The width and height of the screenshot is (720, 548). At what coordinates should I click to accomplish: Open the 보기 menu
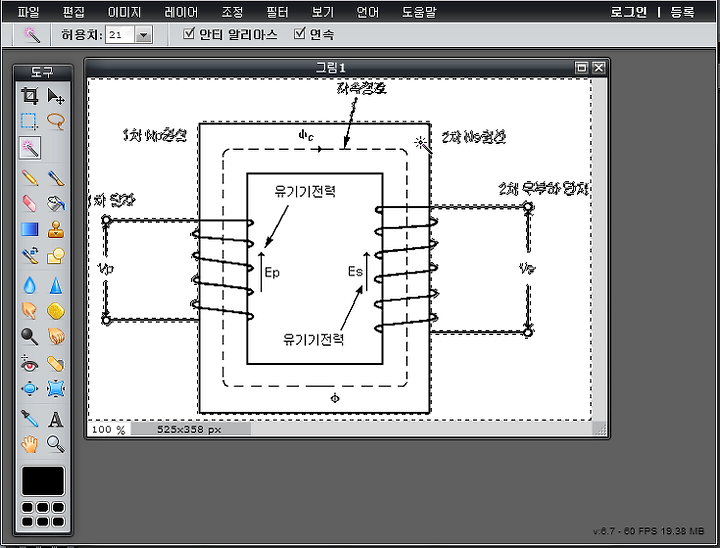322,12
